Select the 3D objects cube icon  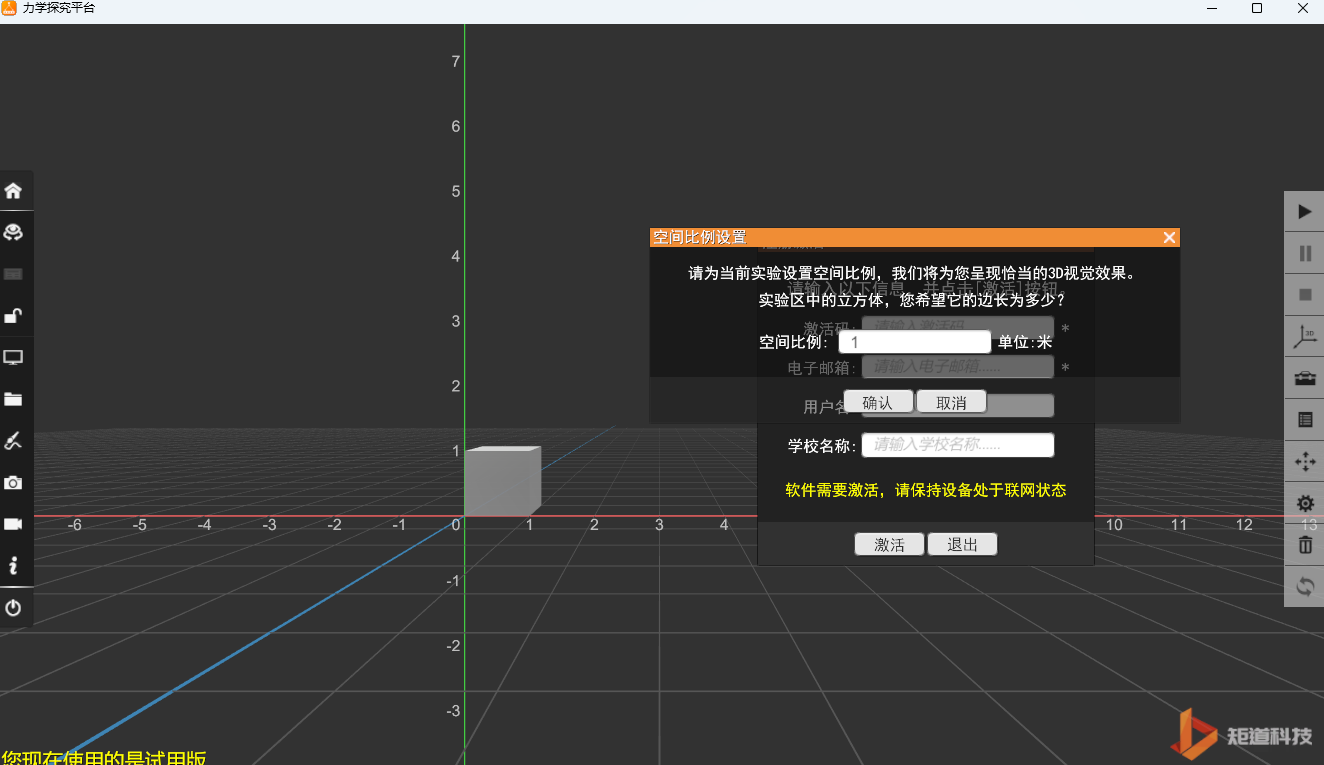click(x=13, y=232)
